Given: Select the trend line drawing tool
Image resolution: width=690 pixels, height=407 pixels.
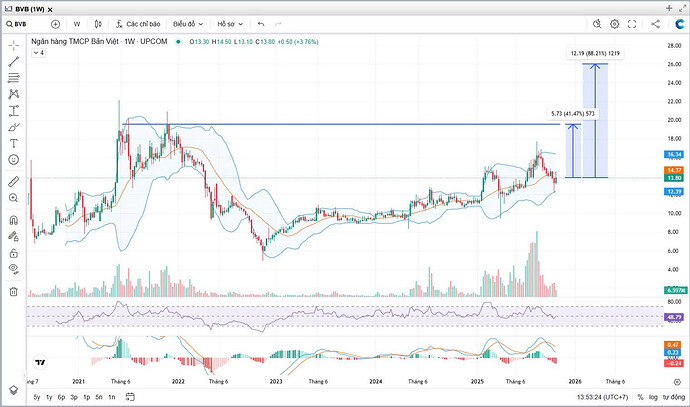Looking at the screenshot, I should point(14,61).
